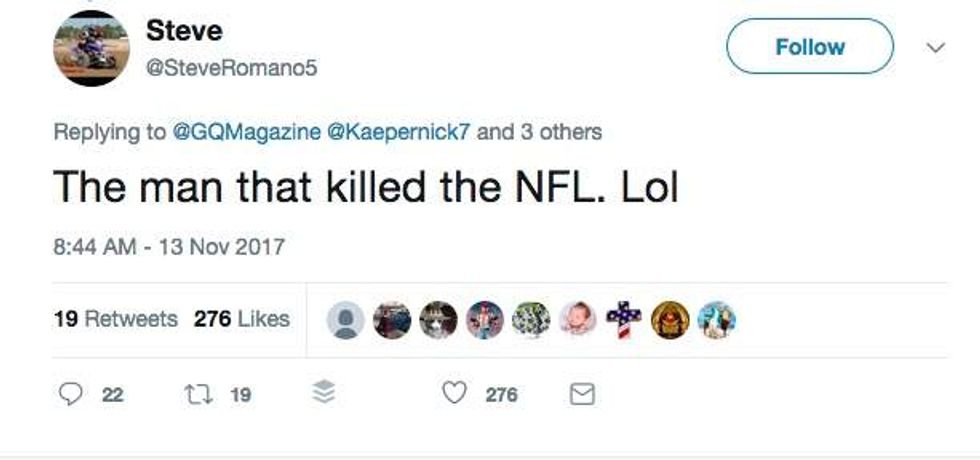980x460 pixels.
Task: View the list of 276 Likes
Action: click(x=241, y=319)
